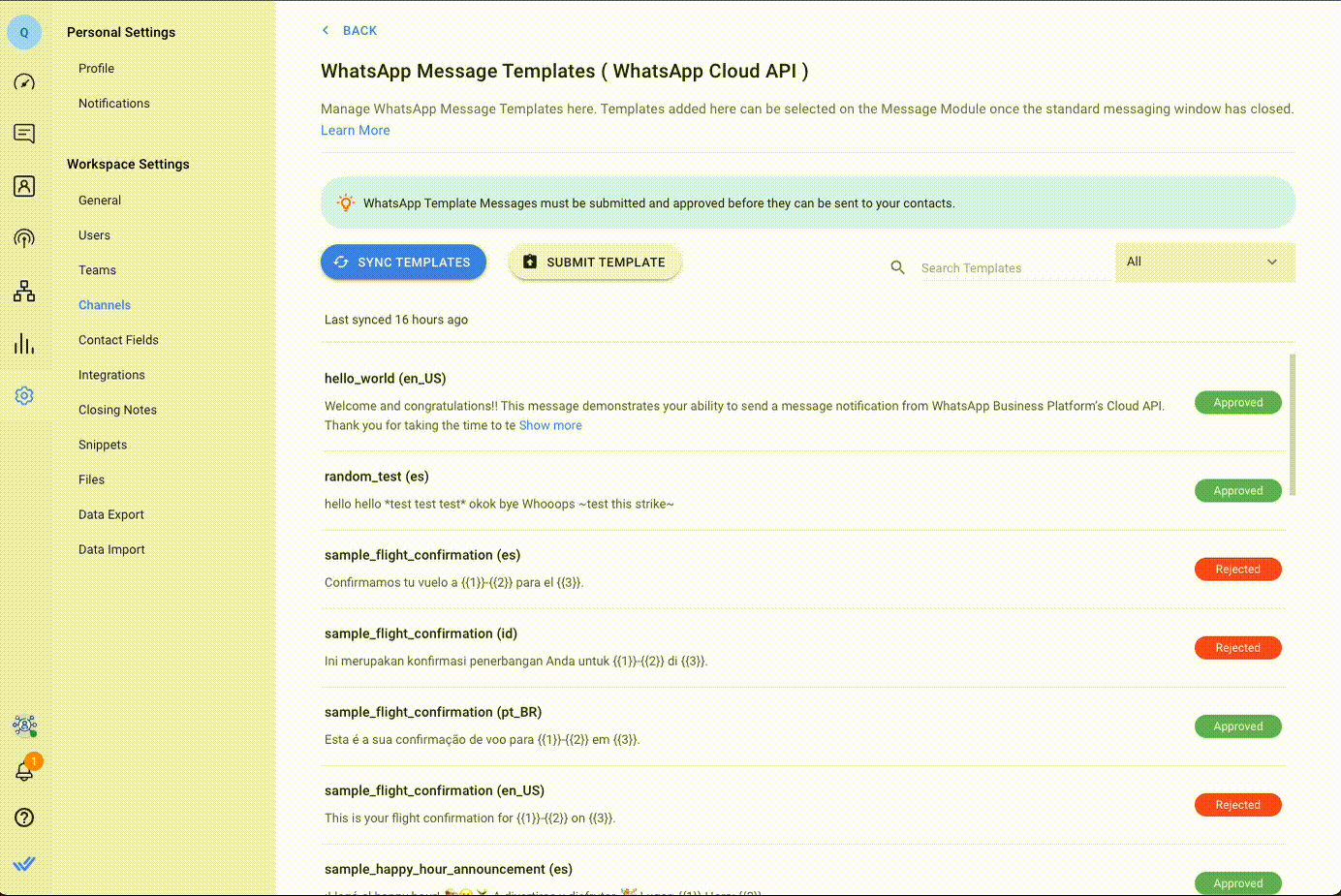Open notifications via the bell icon
Screen dimensions: 1341x896
click(24, 771)
